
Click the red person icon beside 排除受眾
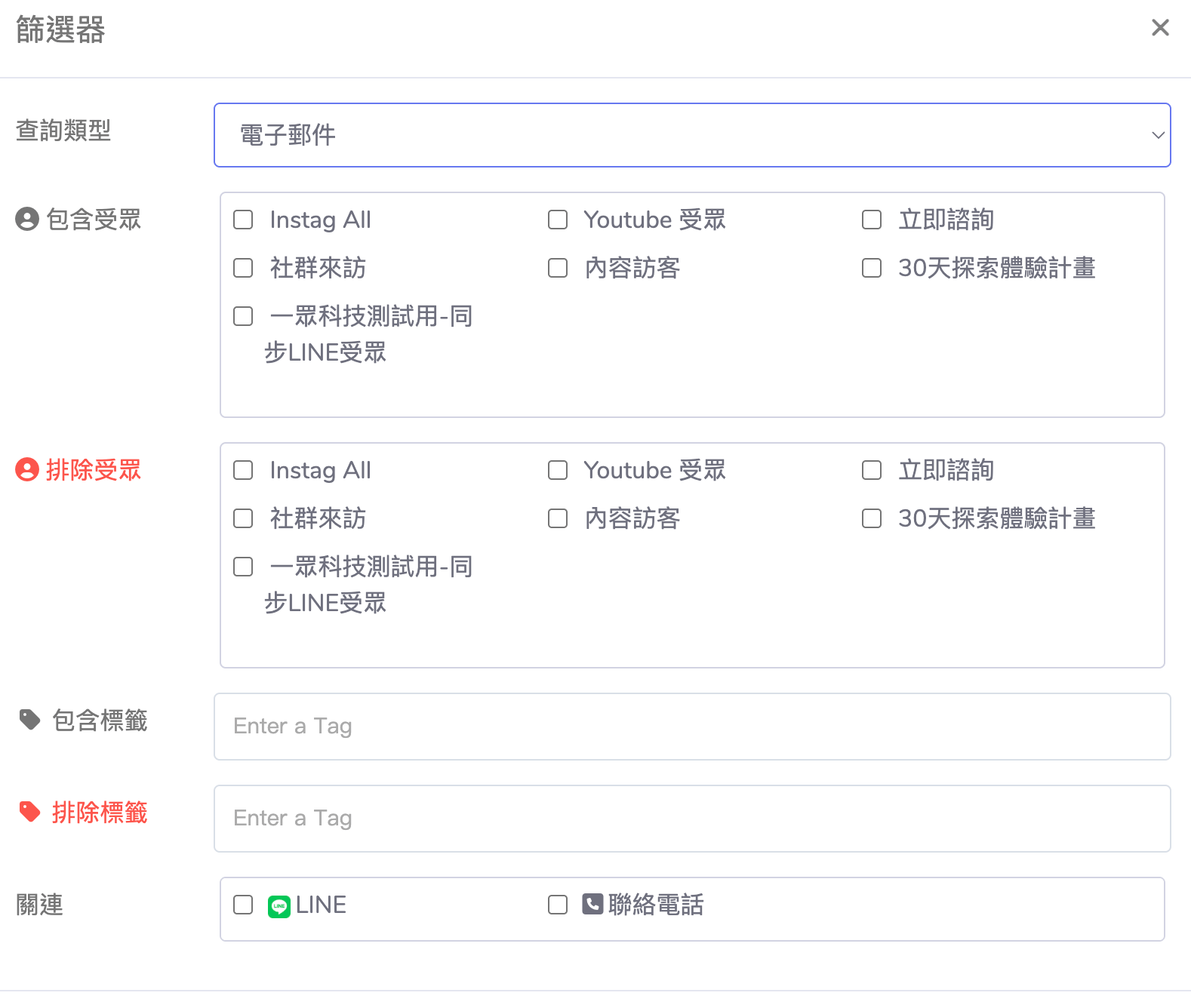27,470
